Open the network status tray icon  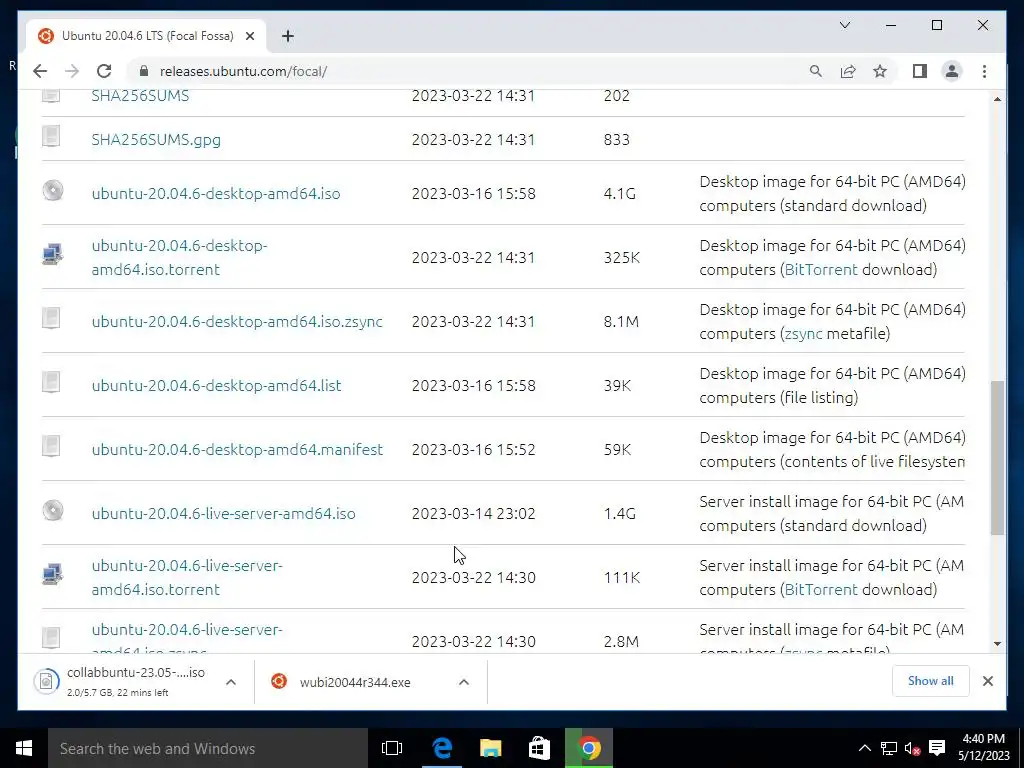[x=888, y=748]
